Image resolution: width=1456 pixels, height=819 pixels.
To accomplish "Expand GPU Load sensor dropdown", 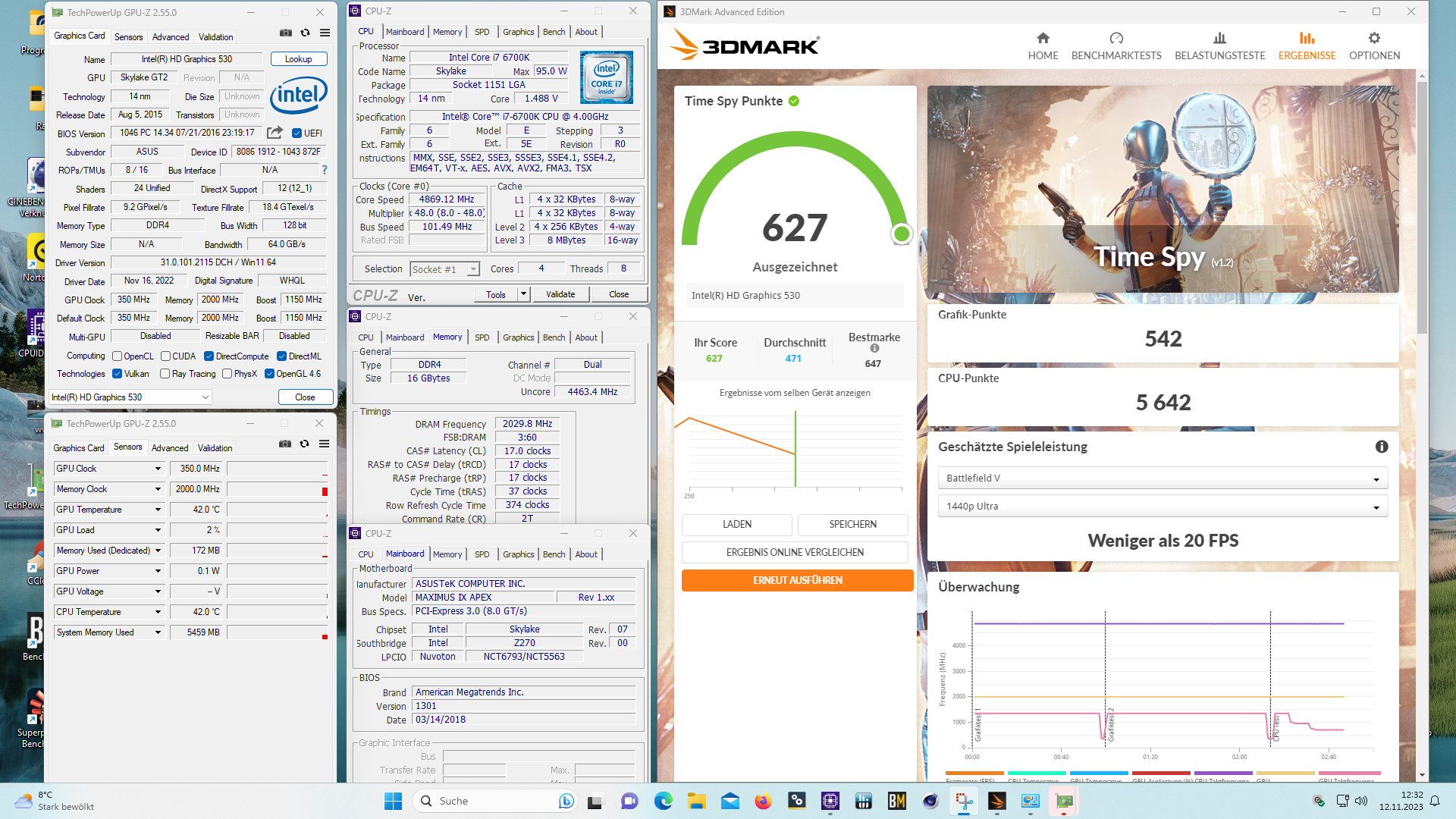I will pos(158,530).
